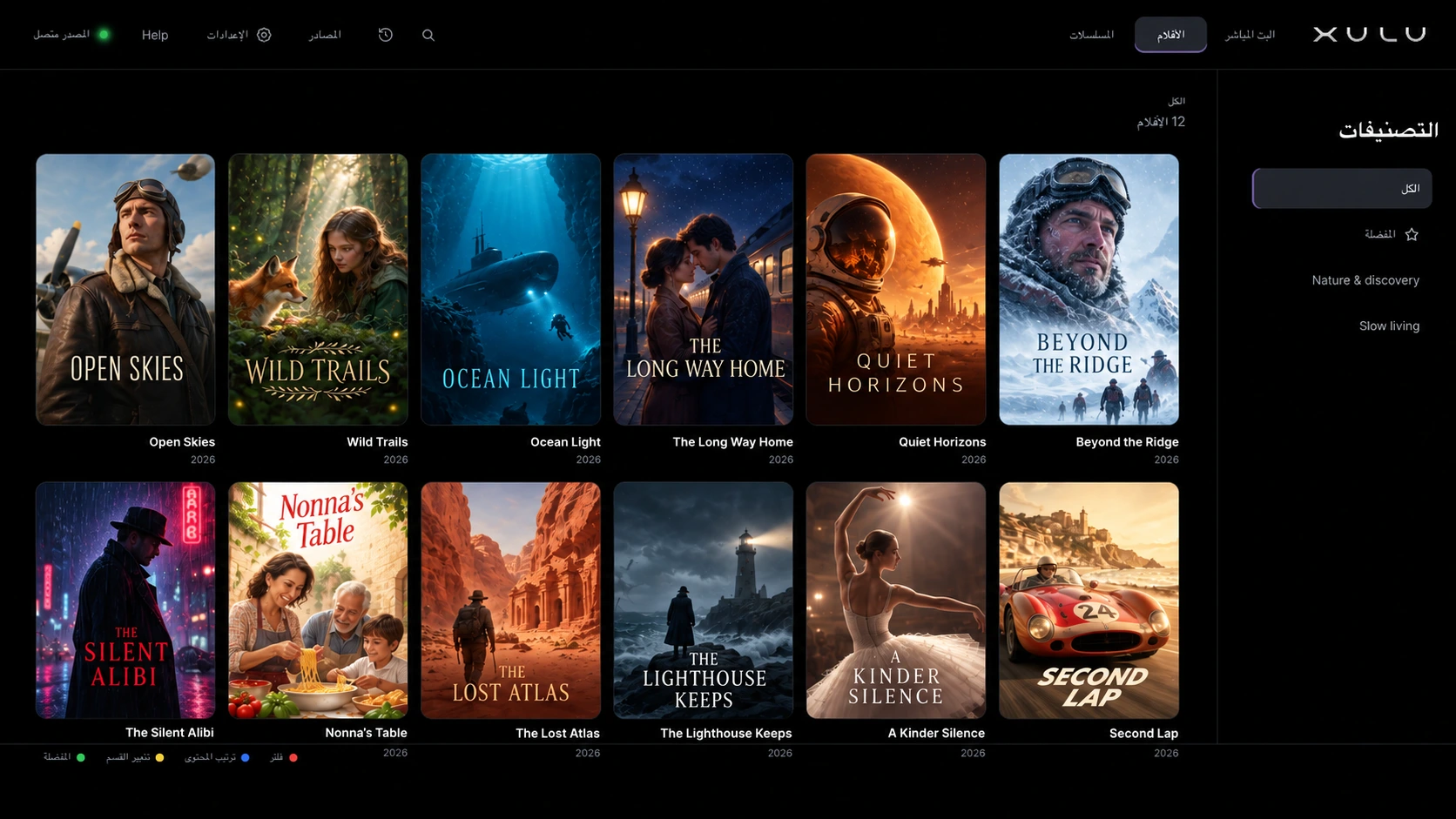Open The Lighthouse Keeps poster

(704, 601)
